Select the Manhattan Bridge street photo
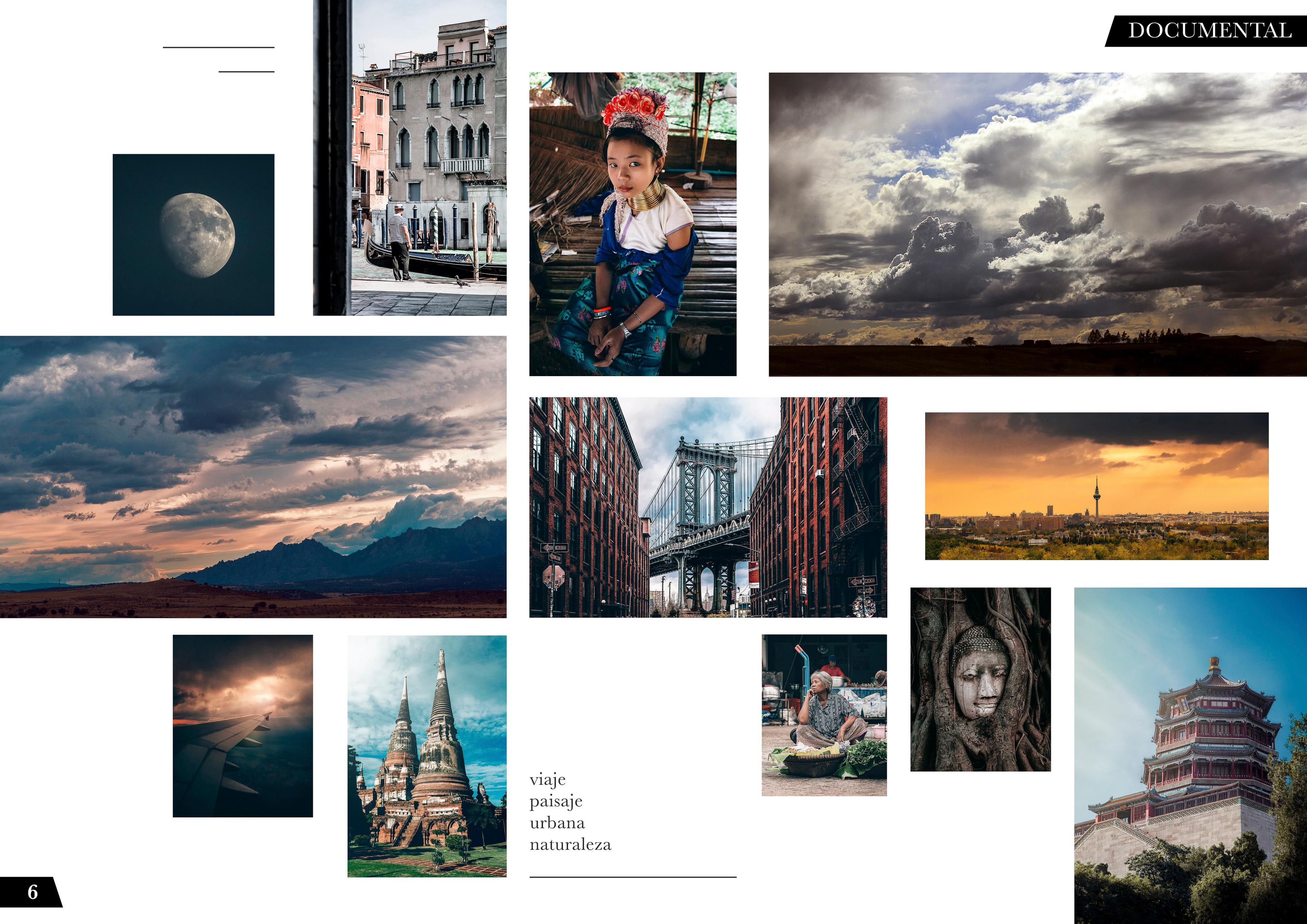Screen dimensions: 1307x924 [x=708, y=507]
